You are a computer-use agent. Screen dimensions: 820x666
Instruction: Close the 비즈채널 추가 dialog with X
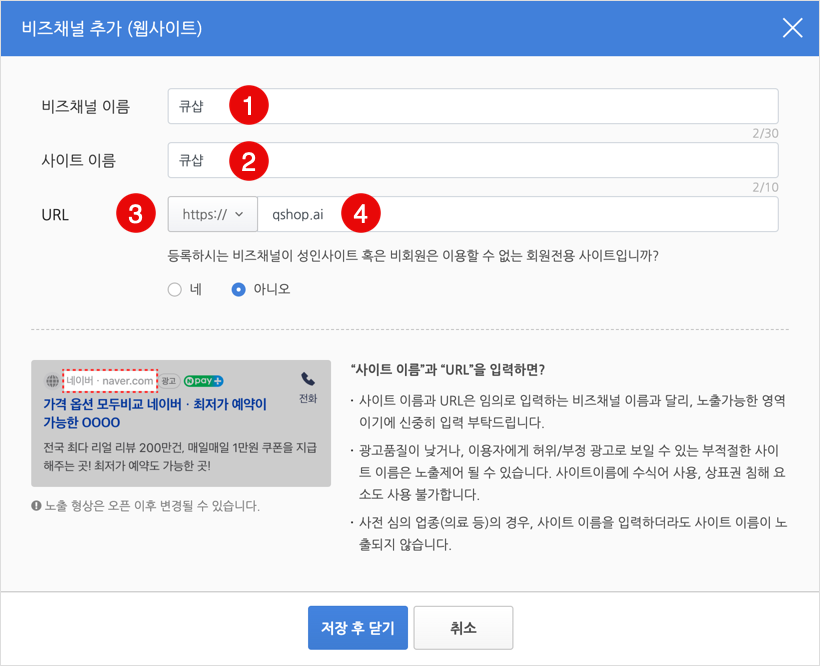[792, 28]
